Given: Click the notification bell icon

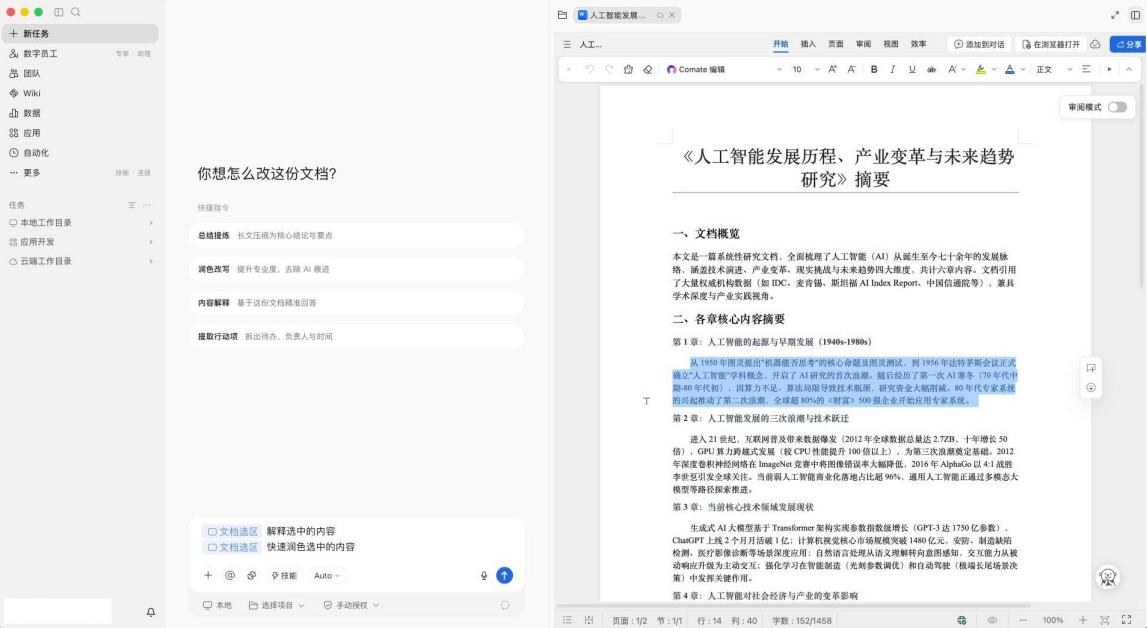Looking at the screenshot, I should point(151,612).
